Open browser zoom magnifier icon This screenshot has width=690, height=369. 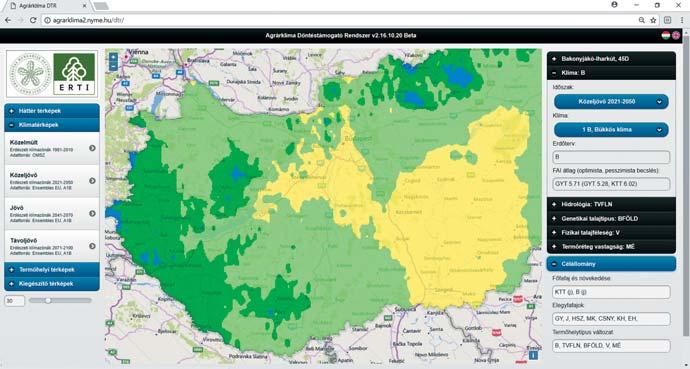tap(642, 20)
